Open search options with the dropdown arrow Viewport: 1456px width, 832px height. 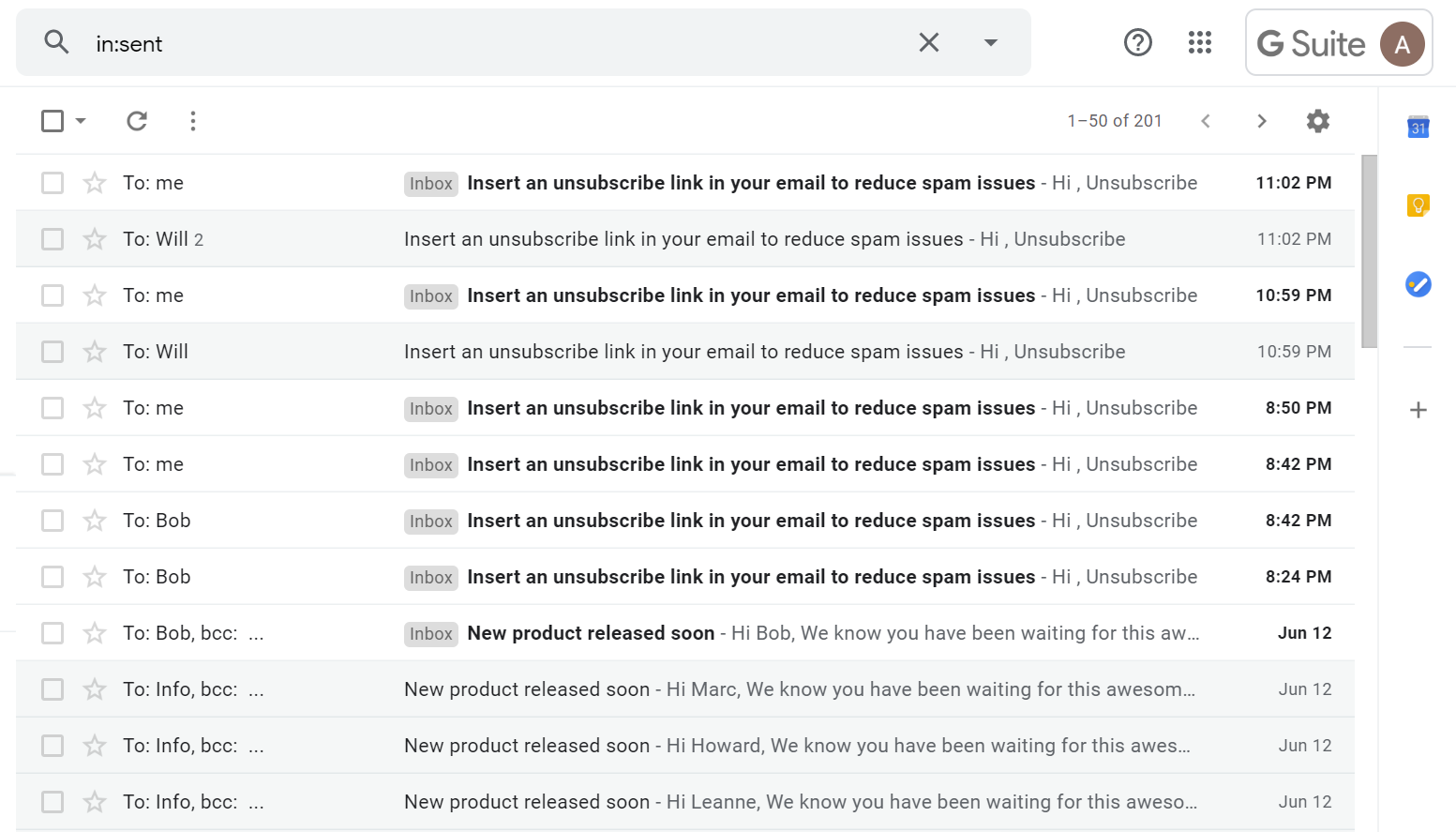(x=990, y=42)
